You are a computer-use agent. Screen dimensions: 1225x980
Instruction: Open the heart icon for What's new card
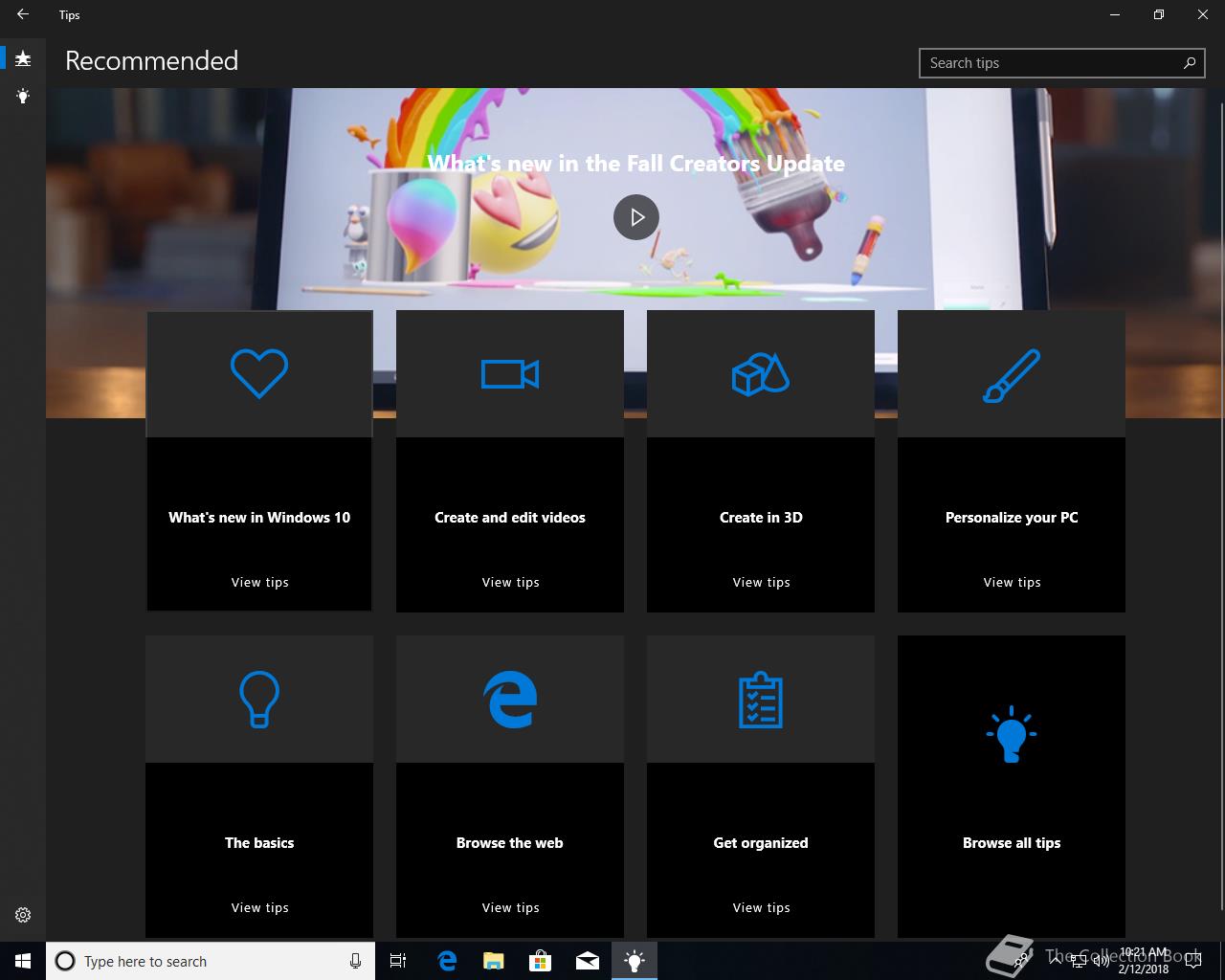(x=259, y=373)
